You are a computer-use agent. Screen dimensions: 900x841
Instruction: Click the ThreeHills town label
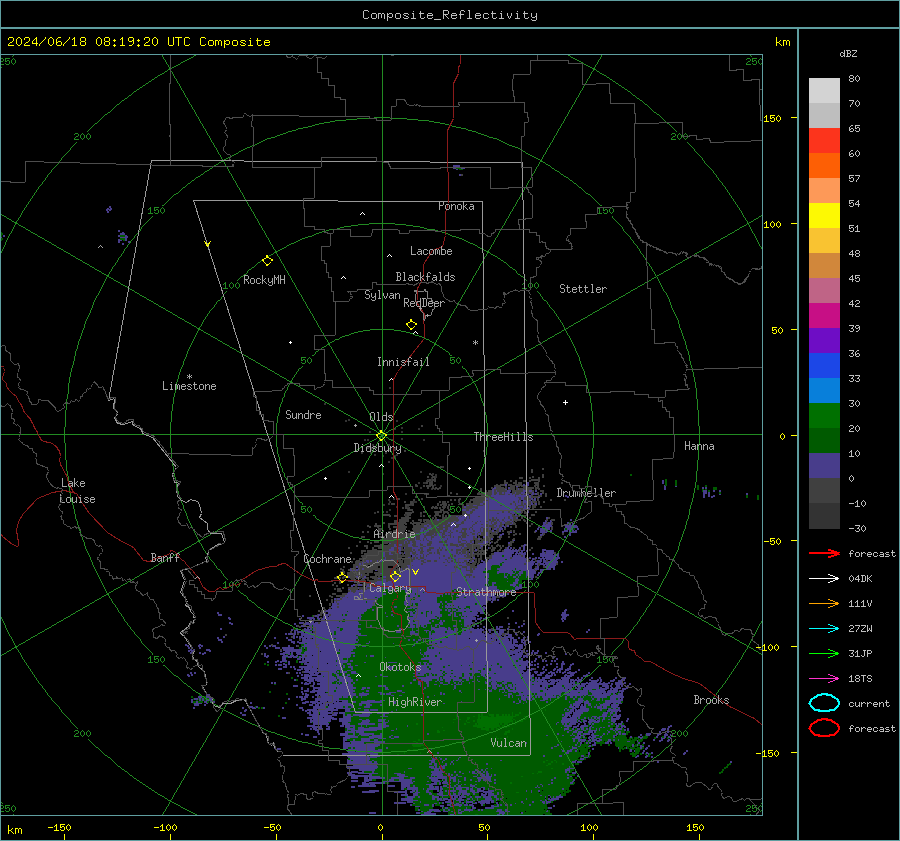click(503, 437)
